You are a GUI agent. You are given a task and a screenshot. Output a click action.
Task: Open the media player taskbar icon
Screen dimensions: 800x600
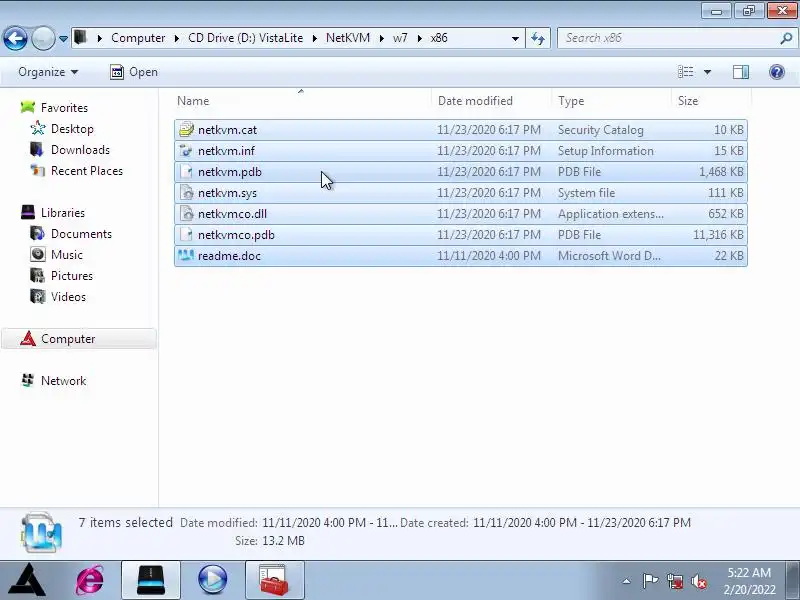coord(213,580)
